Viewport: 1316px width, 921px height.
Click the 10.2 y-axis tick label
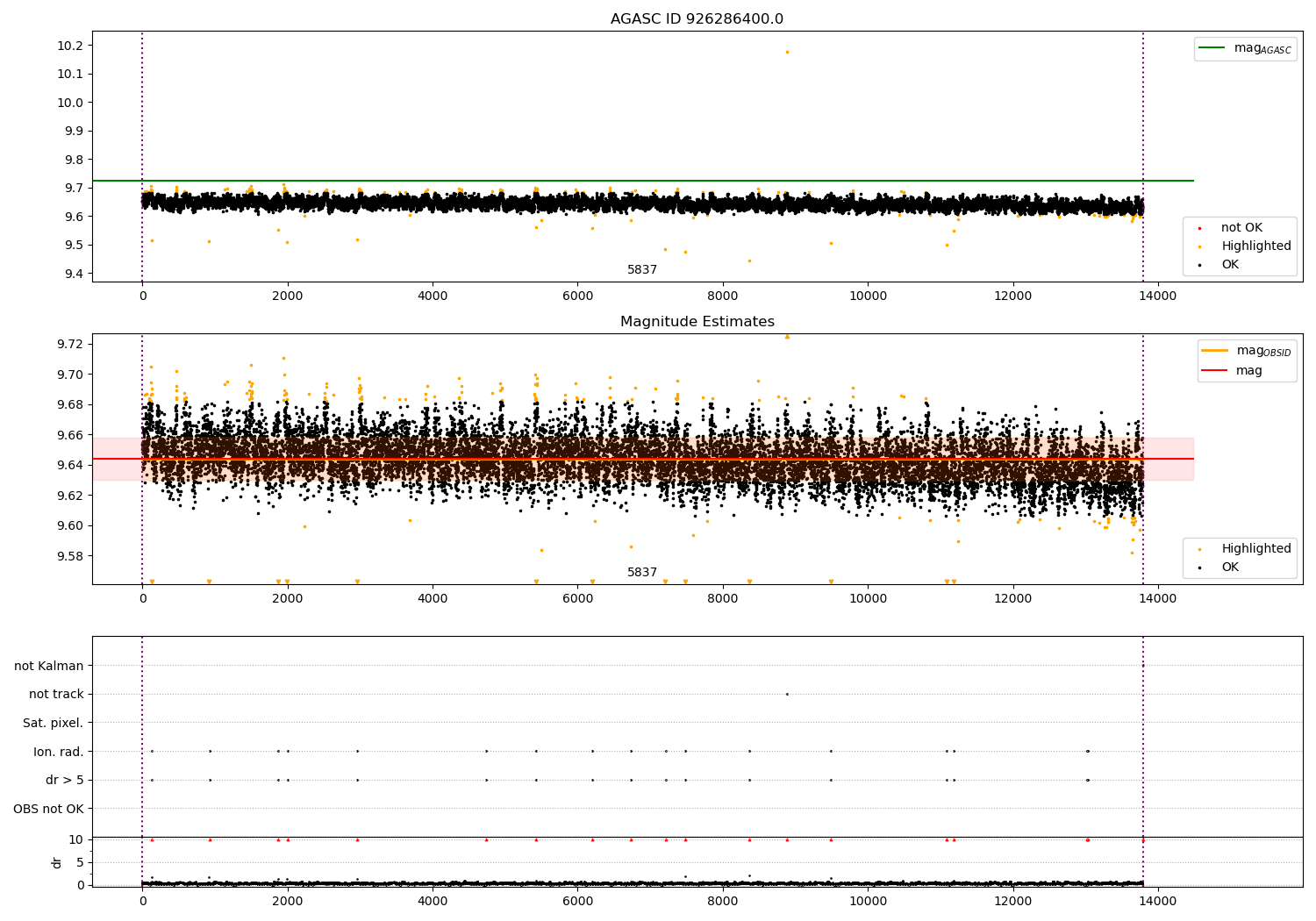pos(70,46)
